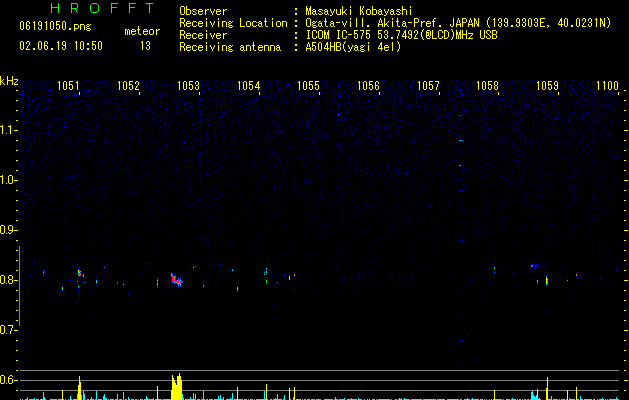Click the bright red meteor echo near 1053
This screenshot has height=400, width=629.
click(176, 279)
